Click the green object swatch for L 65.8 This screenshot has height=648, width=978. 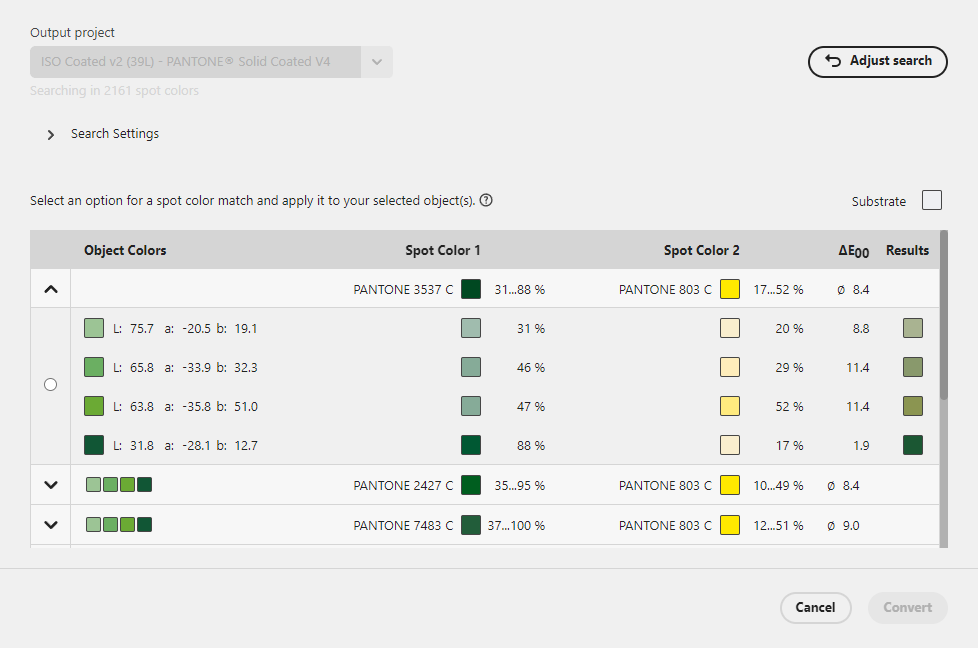(94, 367)
